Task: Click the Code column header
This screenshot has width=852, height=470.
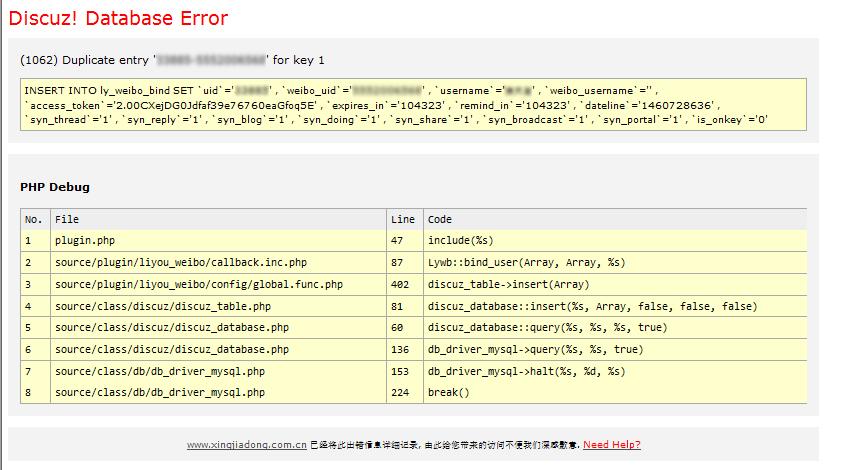Action: 615,220
